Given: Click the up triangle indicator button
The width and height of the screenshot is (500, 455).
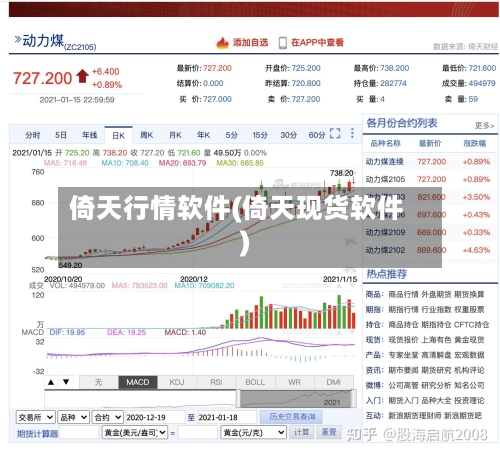Looking at the screenshot, I should click(51, 382).
